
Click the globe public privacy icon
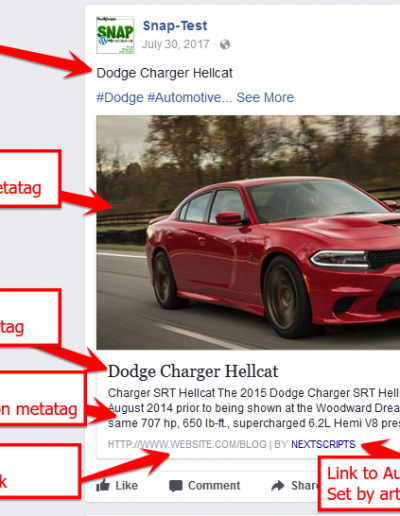click(225, 44)
